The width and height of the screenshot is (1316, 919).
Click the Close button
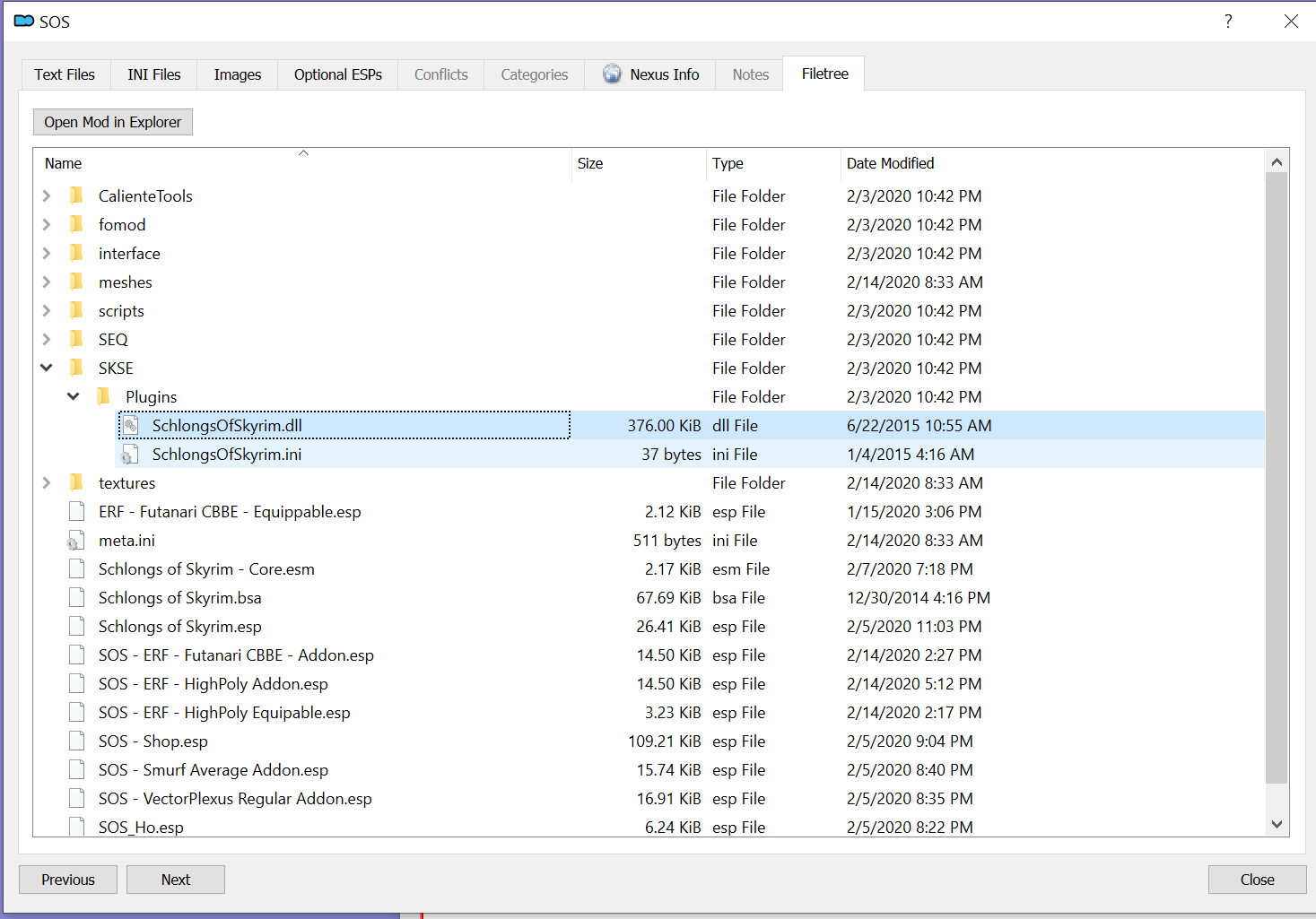[1257, 880]
